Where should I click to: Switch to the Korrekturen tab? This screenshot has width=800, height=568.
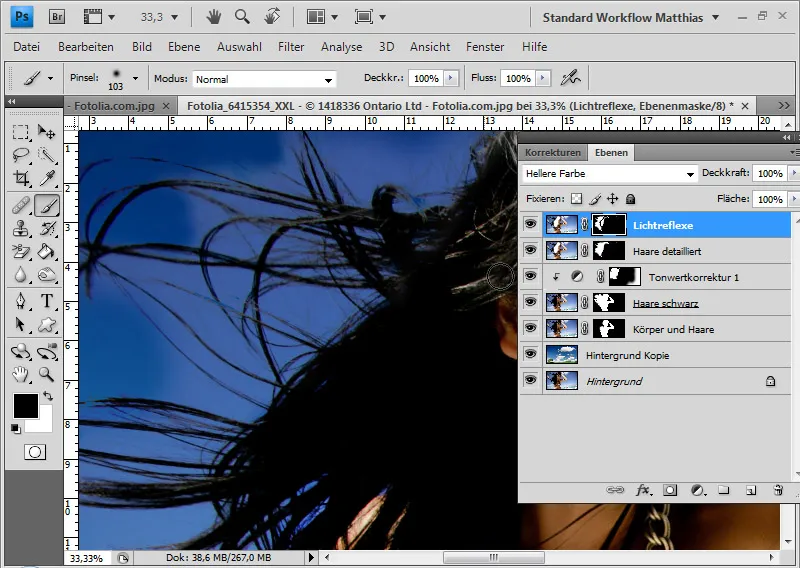coord(553,153)
